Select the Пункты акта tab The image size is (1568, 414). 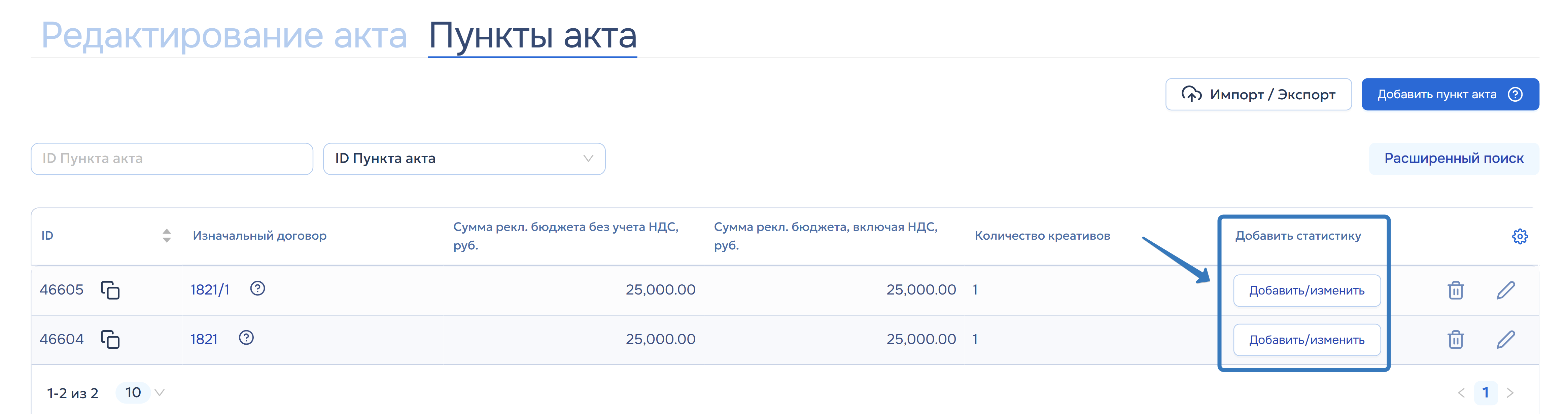(533, 35)
